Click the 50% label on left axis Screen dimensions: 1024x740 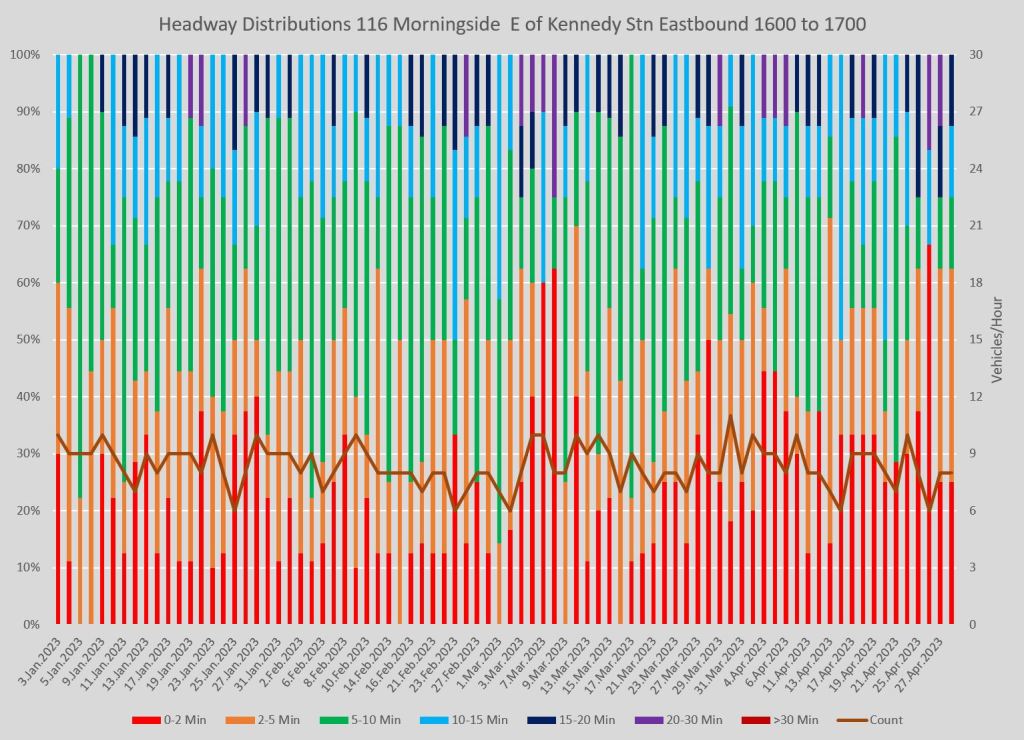point(28,340)
